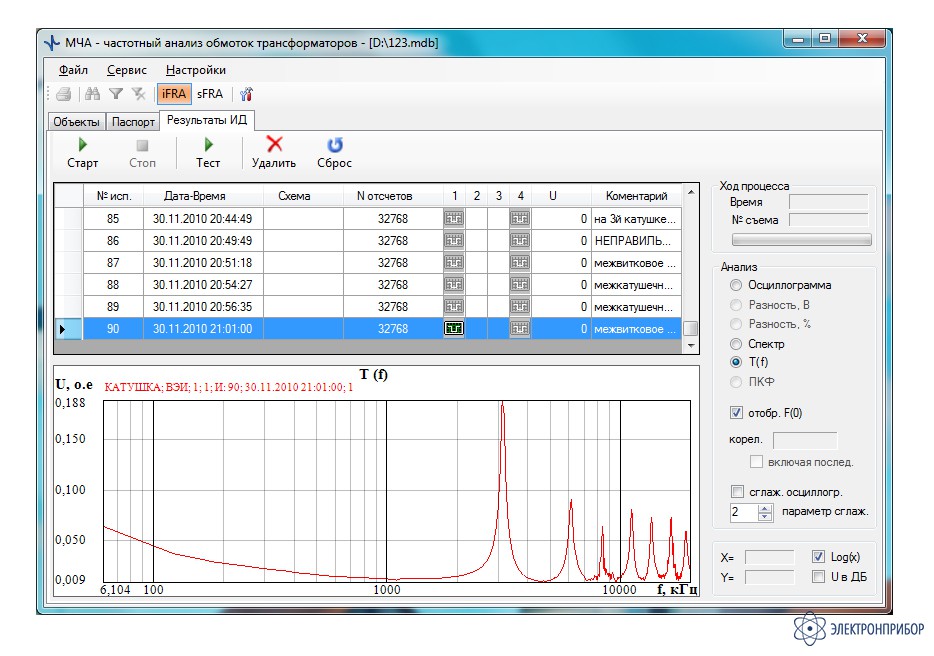The image size is (934, 656).
Task: Click the X= coordinate field
Action: point(770,558)
